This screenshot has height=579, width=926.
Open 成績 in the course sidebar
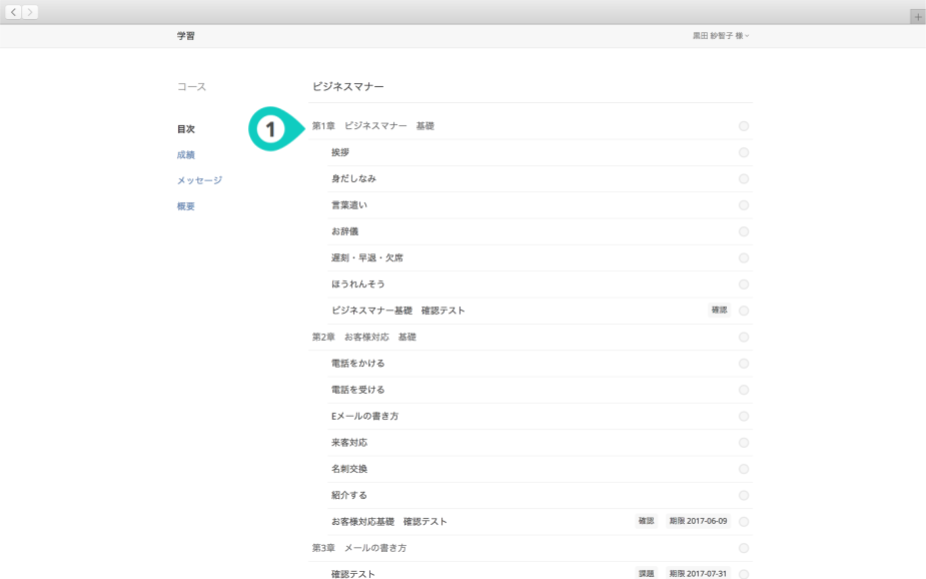point(186,155)
